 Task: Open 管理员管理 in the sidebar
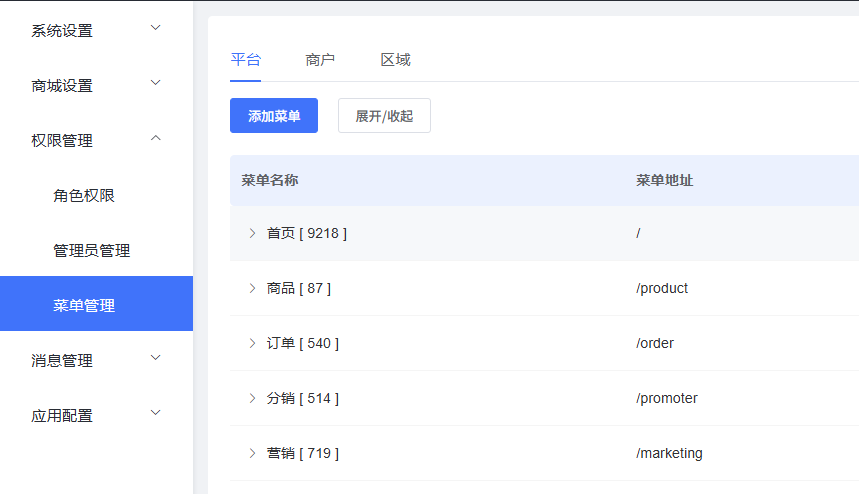pos(91,250)
